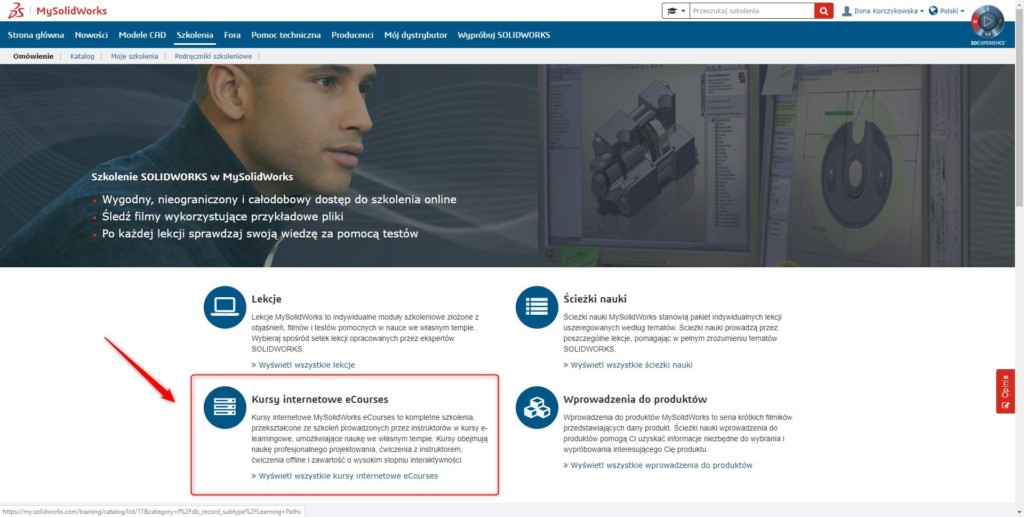Click the Kursy internetowe eCourses server icon
Viewport: 1024px width, 517px height.
225,407
